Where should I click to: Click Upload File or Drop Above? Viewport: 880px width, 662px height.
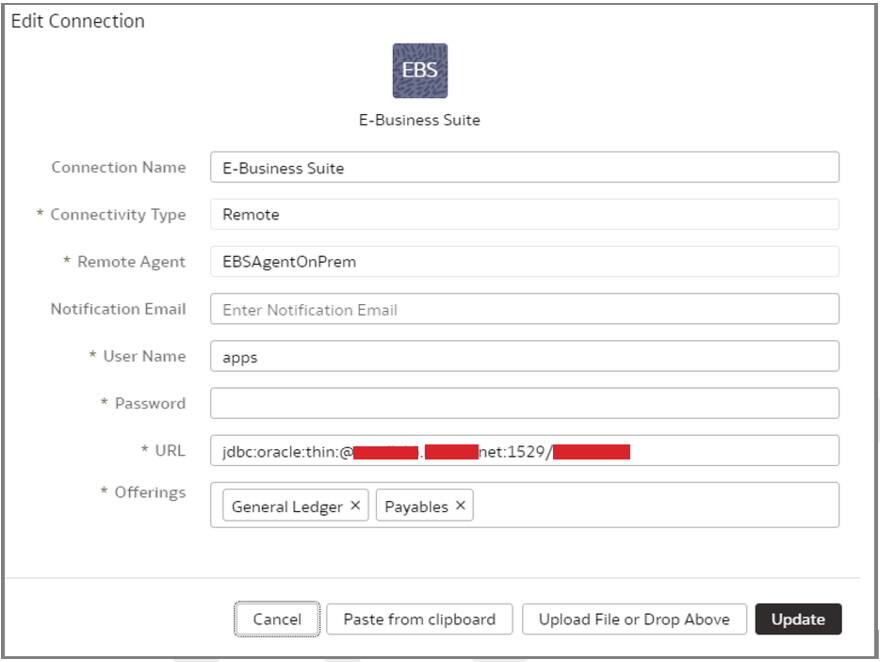632,619
